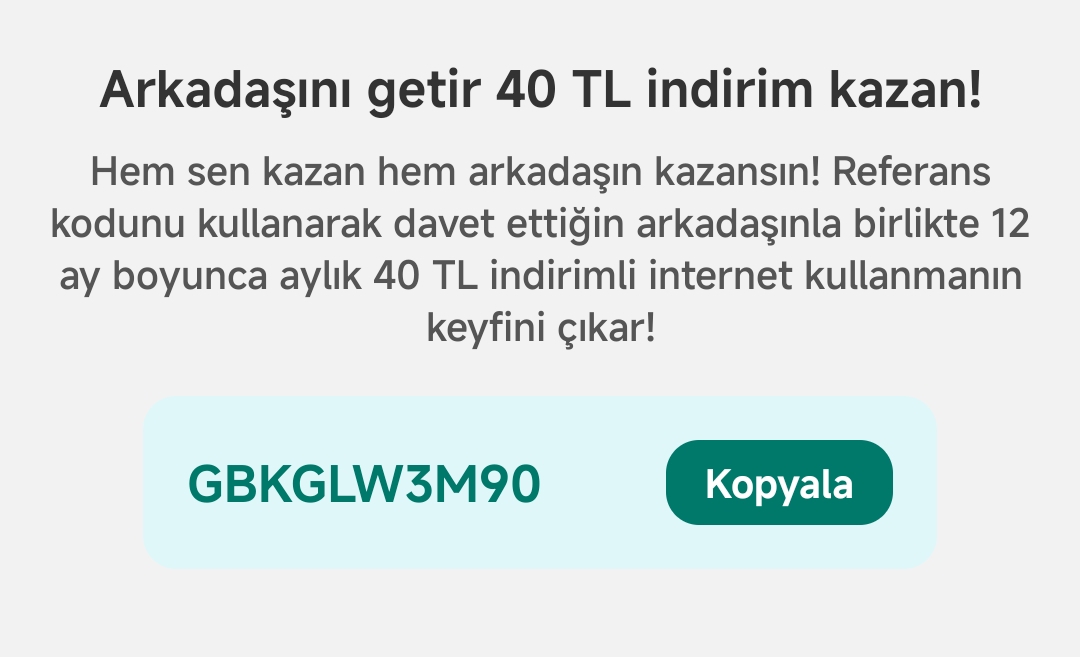Click the word indirim in the heading
This screenshot has width=1080, height=657.
point(729,90)
